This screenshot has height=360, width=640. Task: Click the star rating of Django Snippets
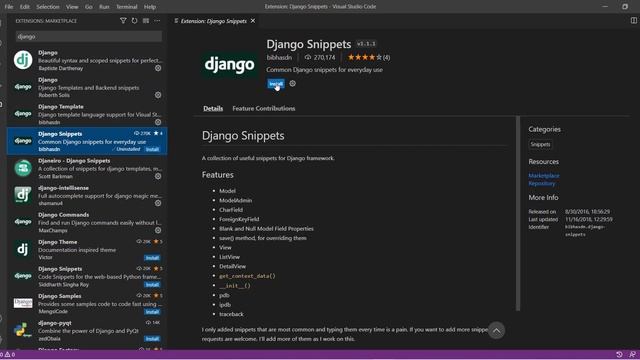click(364, 58)
